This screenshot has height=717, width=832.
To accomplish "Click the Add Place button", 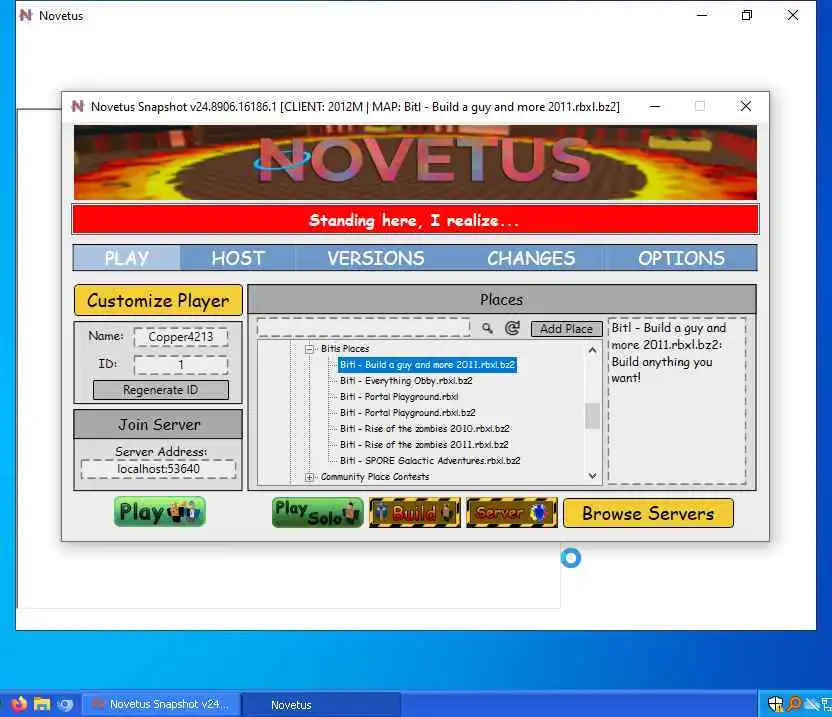I will click(x=566, y=329).
